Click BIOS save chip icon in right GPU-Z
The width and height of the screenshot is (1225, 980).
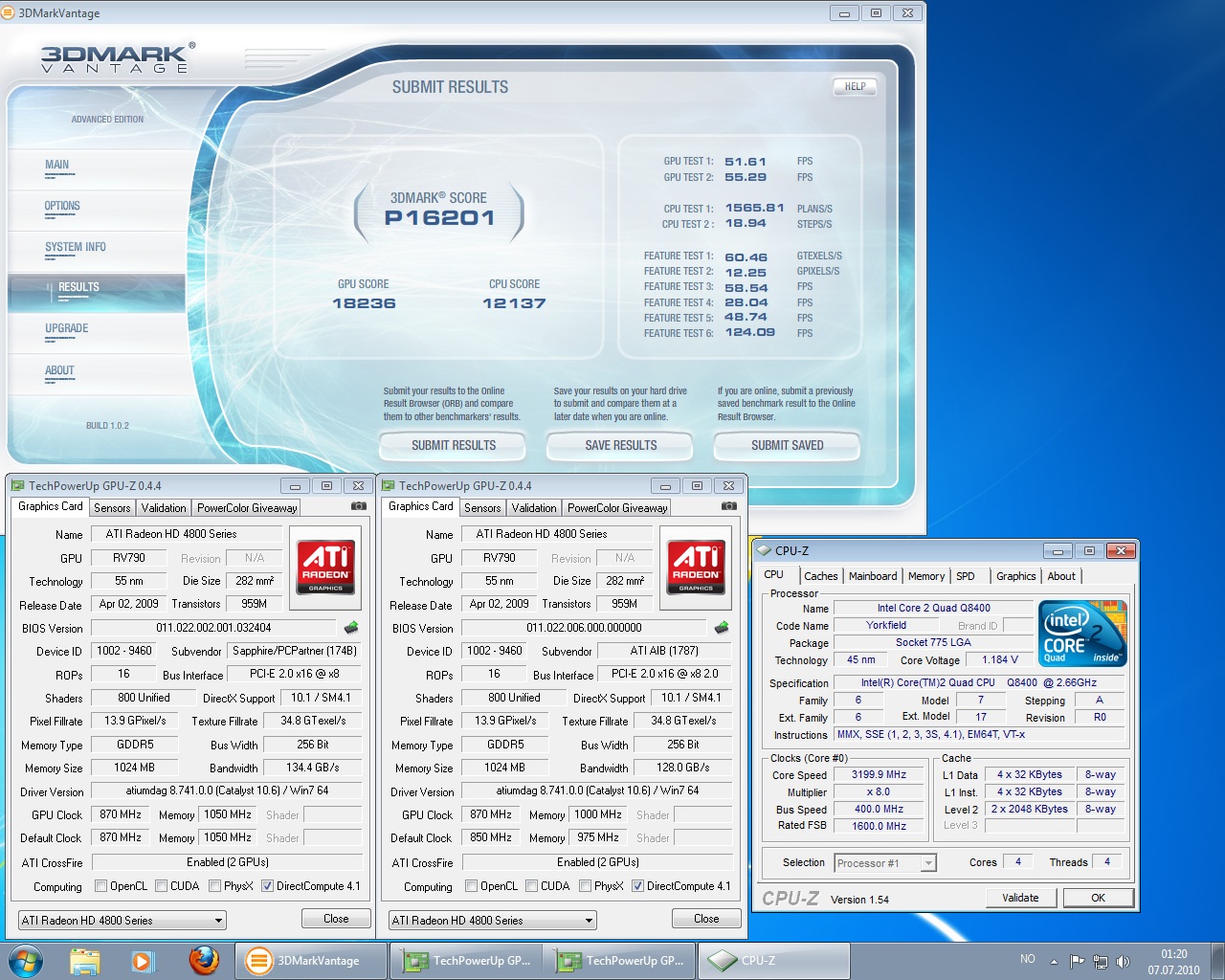722,628
